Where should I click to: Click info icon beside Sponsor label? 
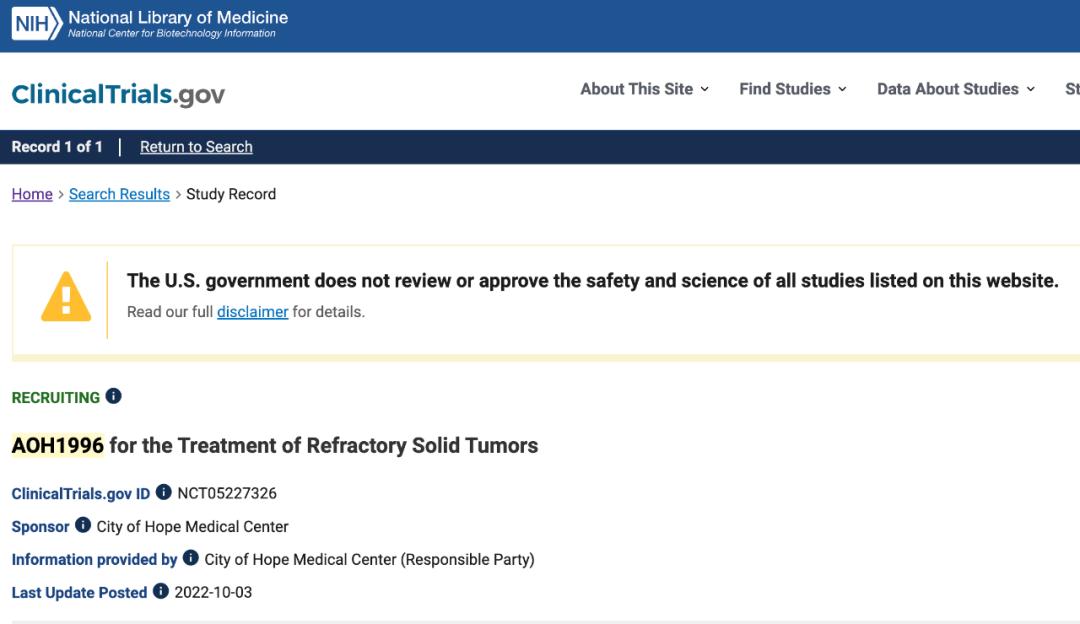[83, 525]
